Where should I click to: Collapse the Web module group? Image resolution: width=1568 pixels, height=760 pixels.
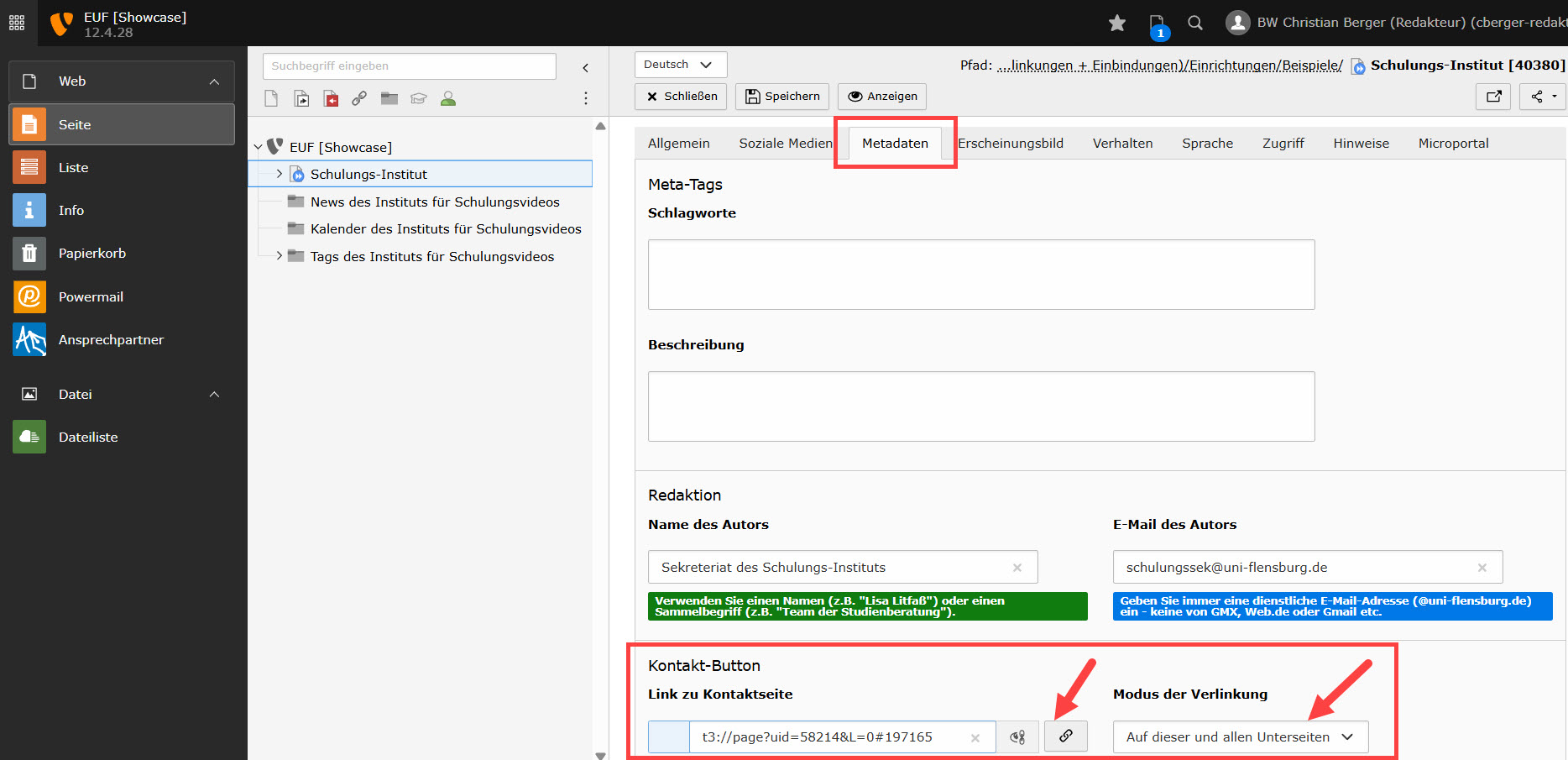tap(214, 81)
